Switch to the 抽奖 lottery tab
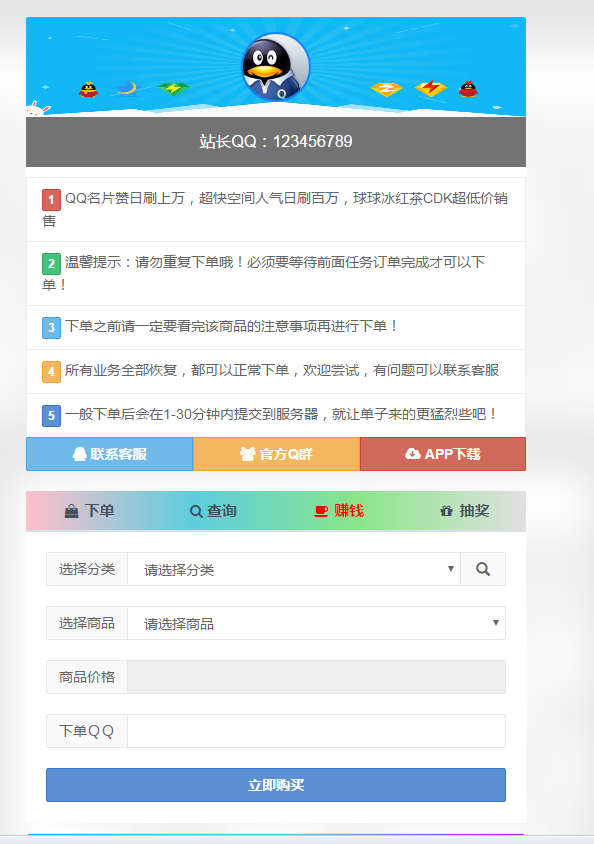 pyautogui.click(x=464, y=510)
